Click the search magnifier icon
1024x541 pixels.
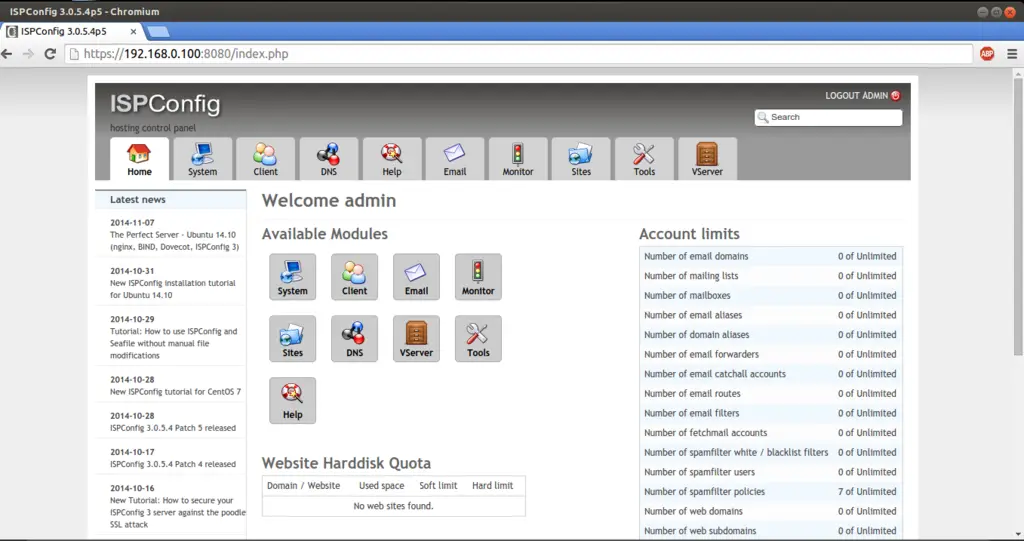coord(763,118)
